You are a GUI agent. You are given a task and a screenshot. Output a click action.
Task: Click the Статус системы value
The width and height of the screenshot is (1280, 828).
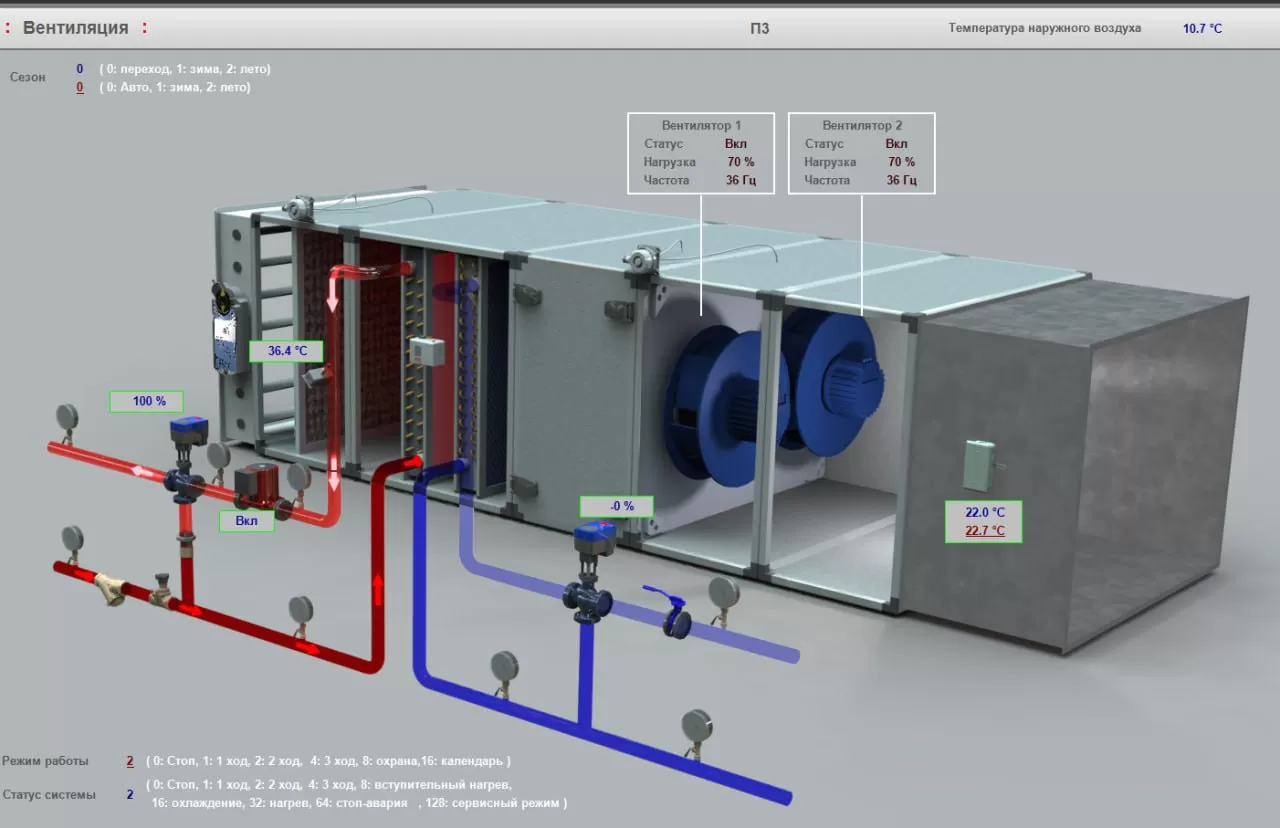click(x=129, y=795)
